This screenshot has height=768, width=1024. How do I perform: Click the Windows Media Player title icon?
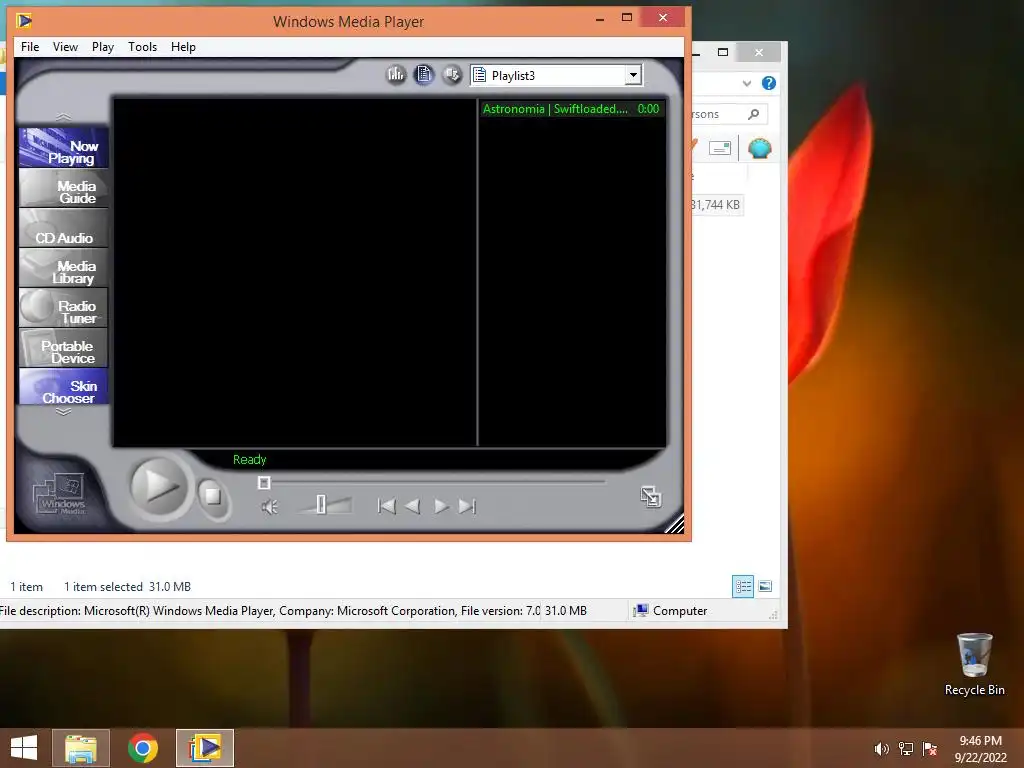coord(24,21)
